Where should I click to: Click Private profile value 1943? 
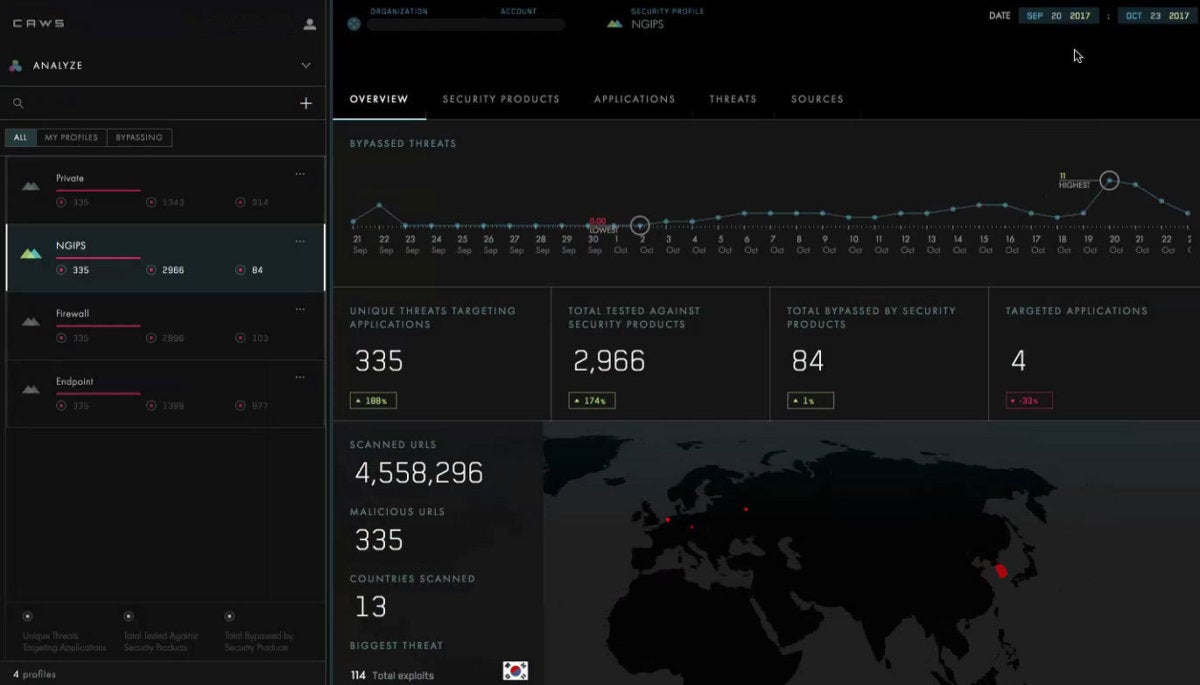click(172, 202)
